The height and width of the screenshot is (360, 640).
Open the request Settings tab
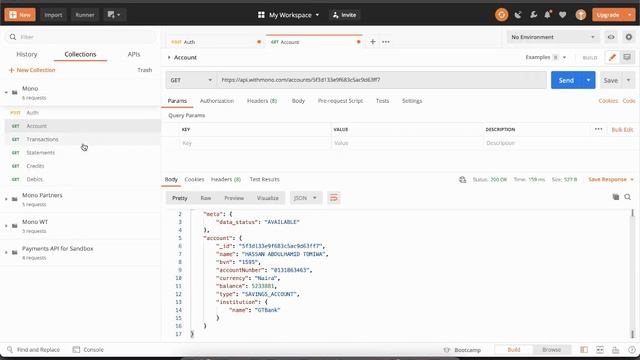(x=412, y=101)
